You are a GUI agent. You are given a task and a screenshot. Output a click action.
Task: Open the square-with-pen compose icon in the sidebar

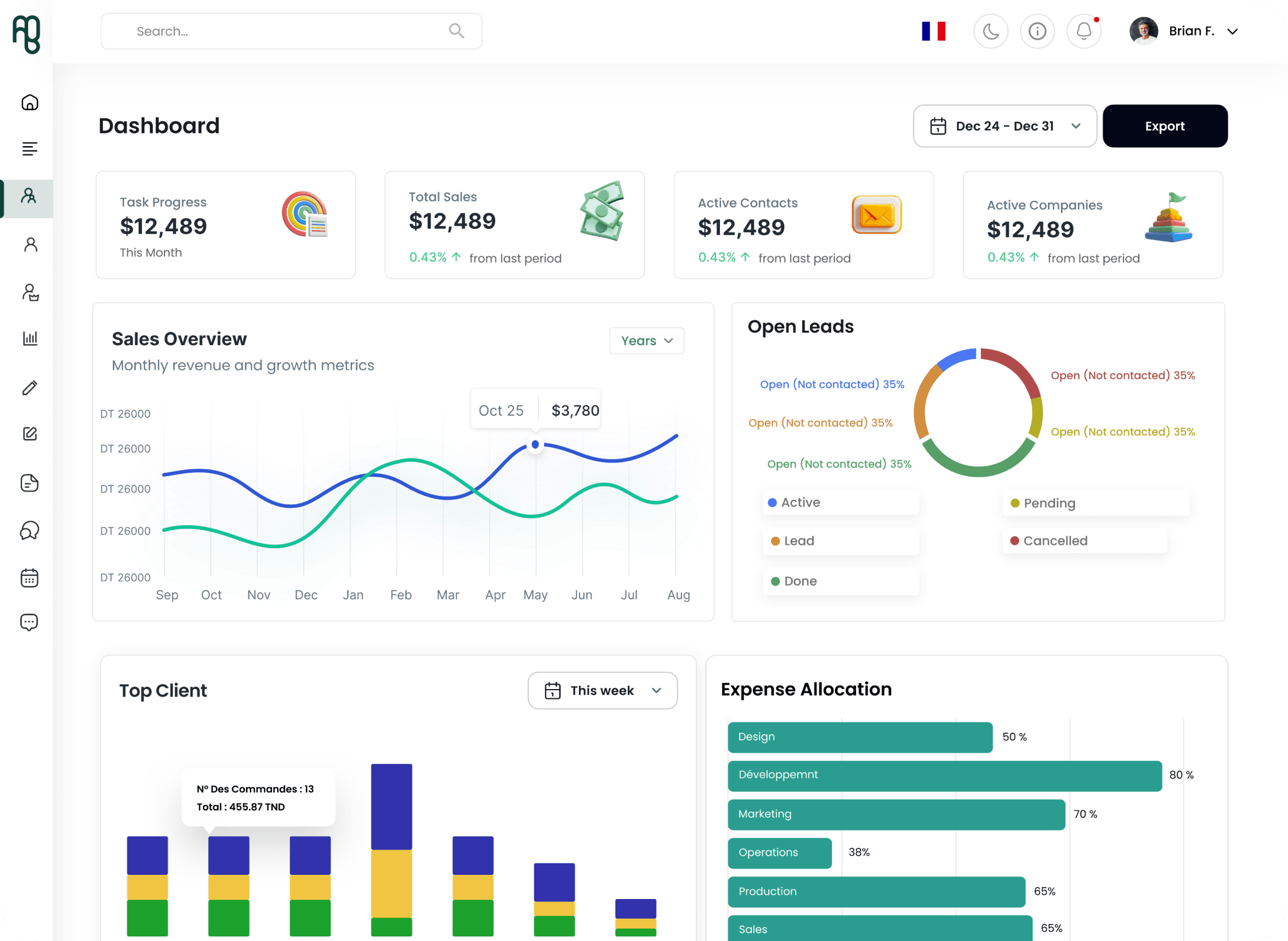coord(30,434)
